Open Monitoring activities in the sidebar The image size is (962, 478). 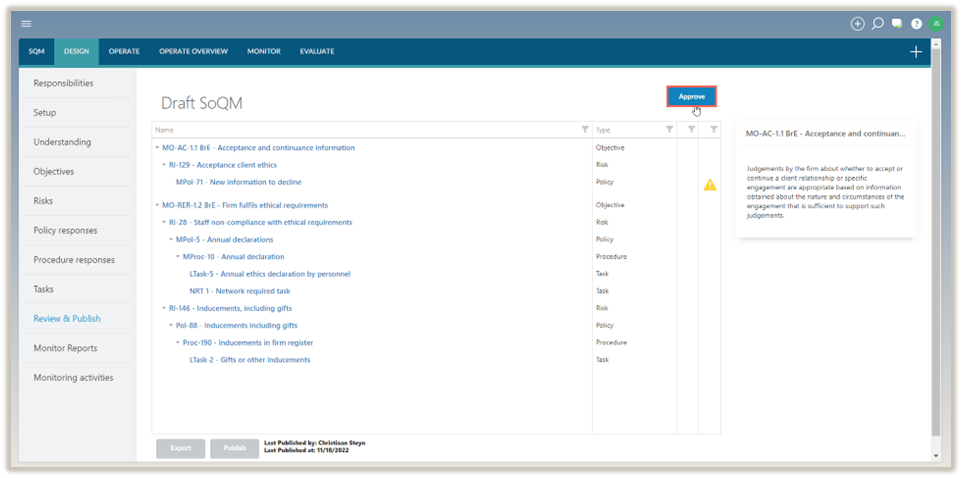(x=73, y=377)
